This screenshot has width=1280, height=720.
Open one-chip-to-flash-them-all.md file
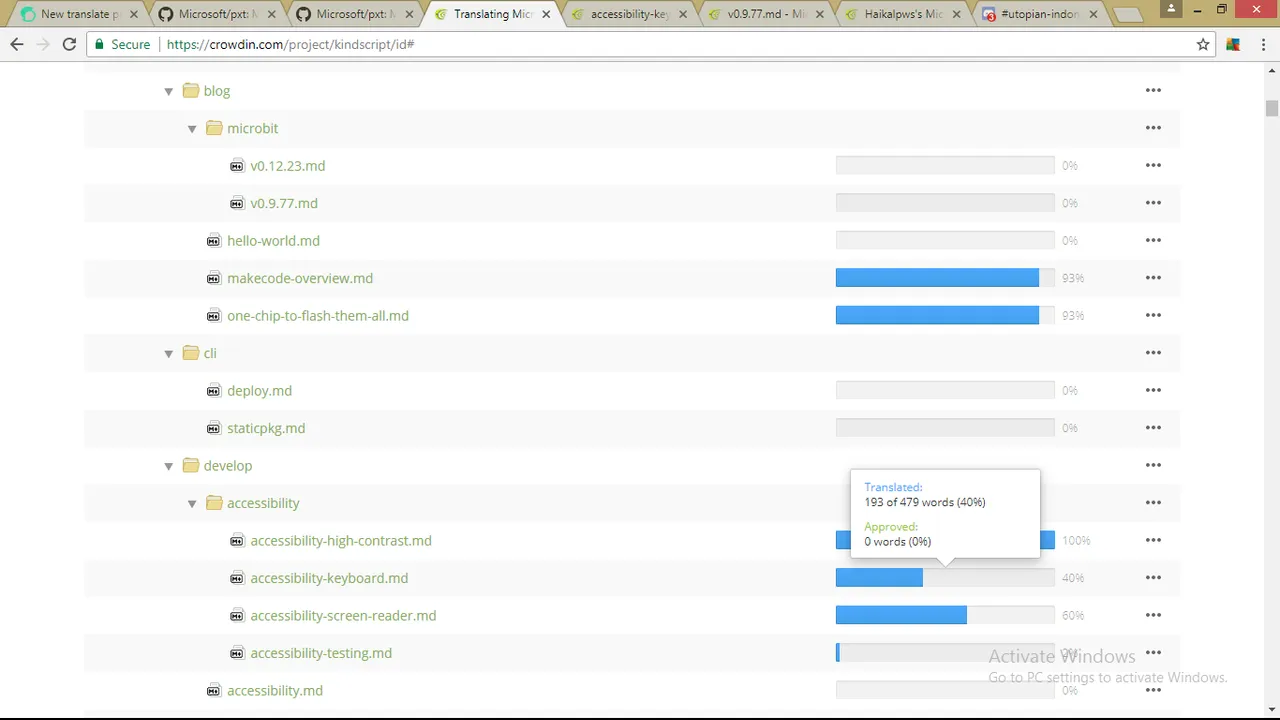click(x=318, y=316)
